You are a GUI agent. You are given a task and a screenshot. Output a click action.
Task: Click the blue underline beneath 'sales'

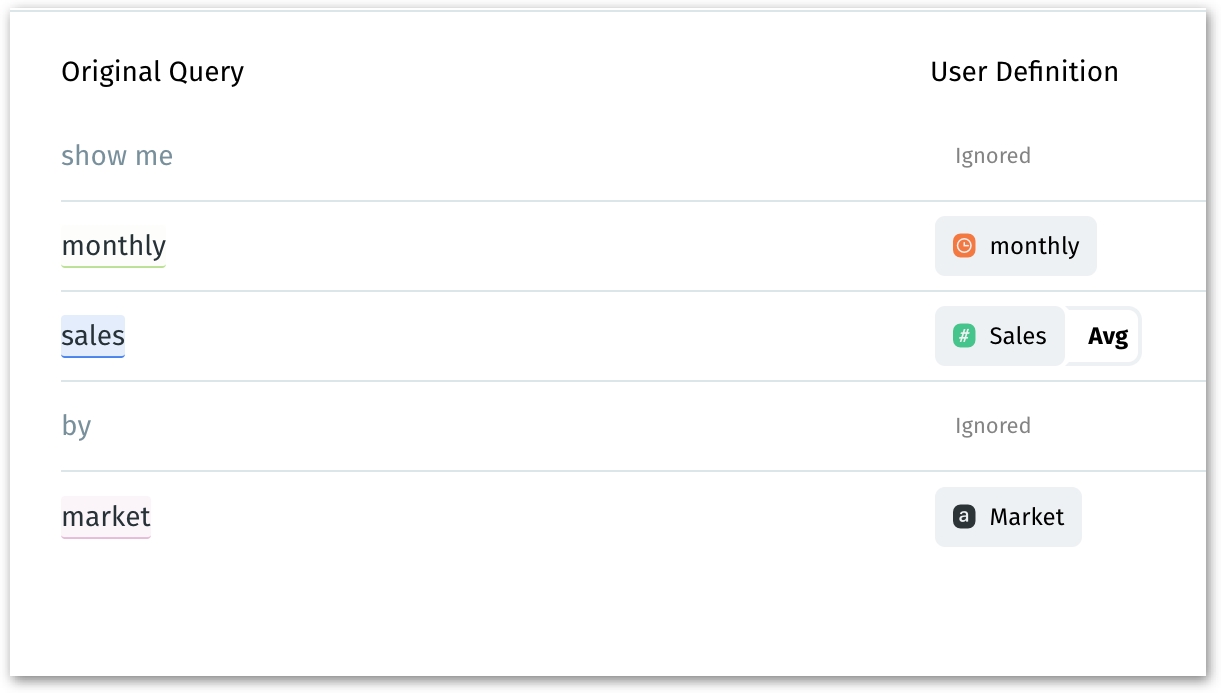pyautogui.click(x=93, y=356)
